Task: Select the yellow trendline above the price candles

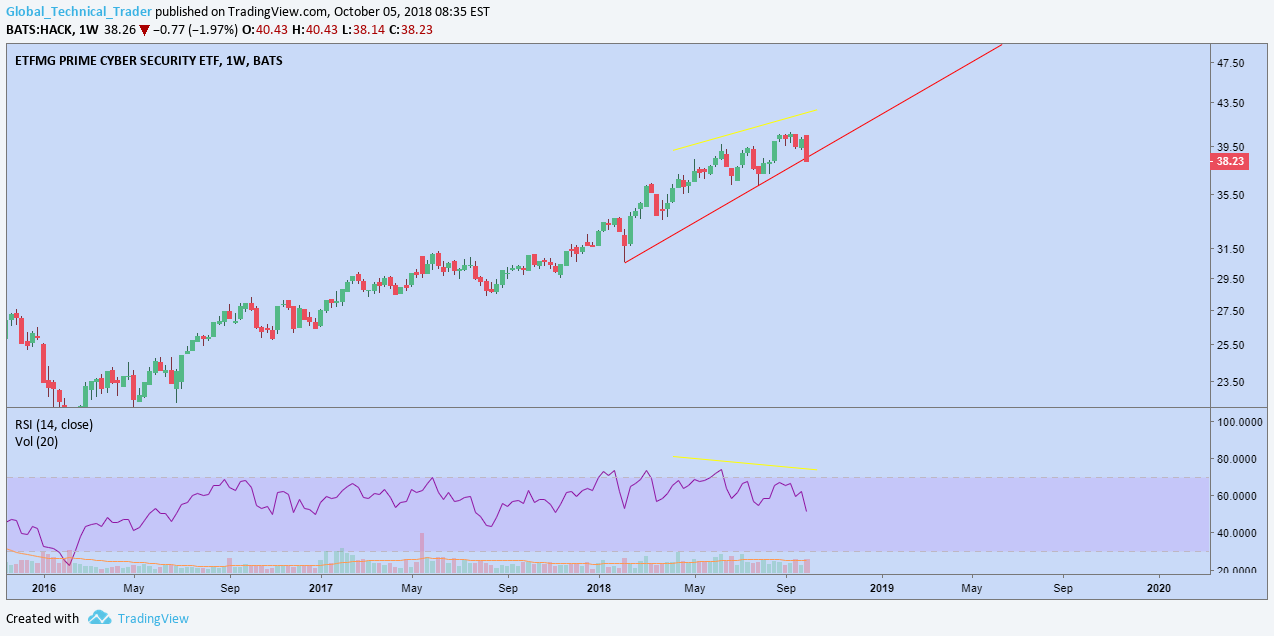Action: (x=745, y=129)
